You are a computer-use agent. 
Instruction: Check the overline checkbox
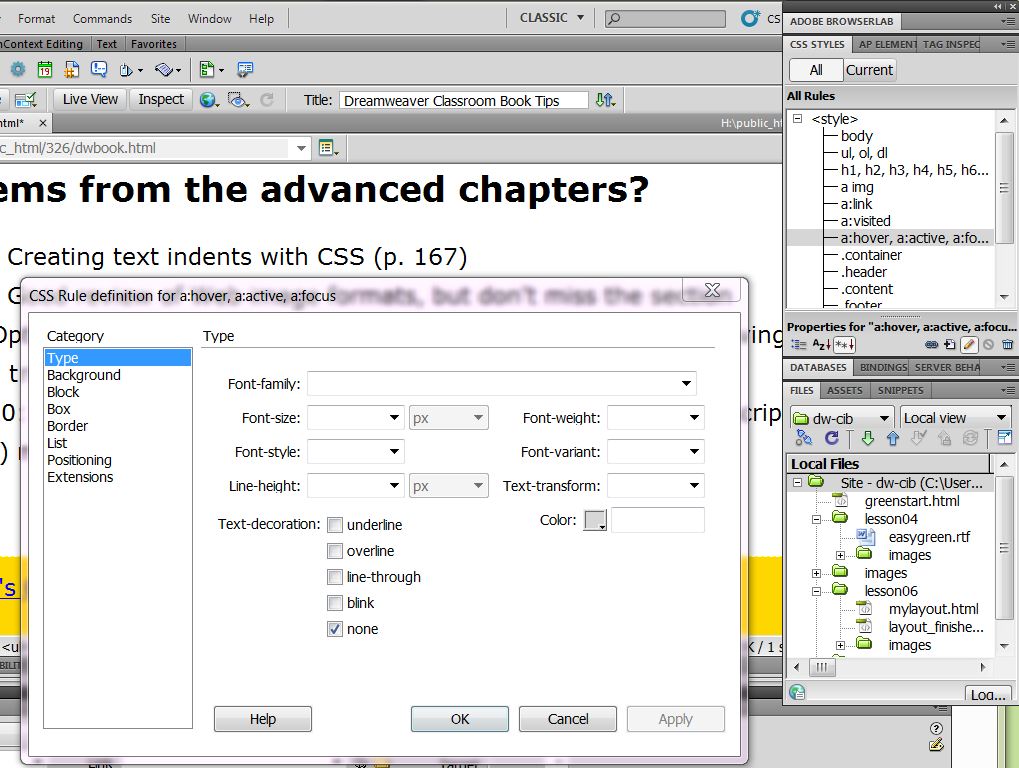(x=335, y=551)
